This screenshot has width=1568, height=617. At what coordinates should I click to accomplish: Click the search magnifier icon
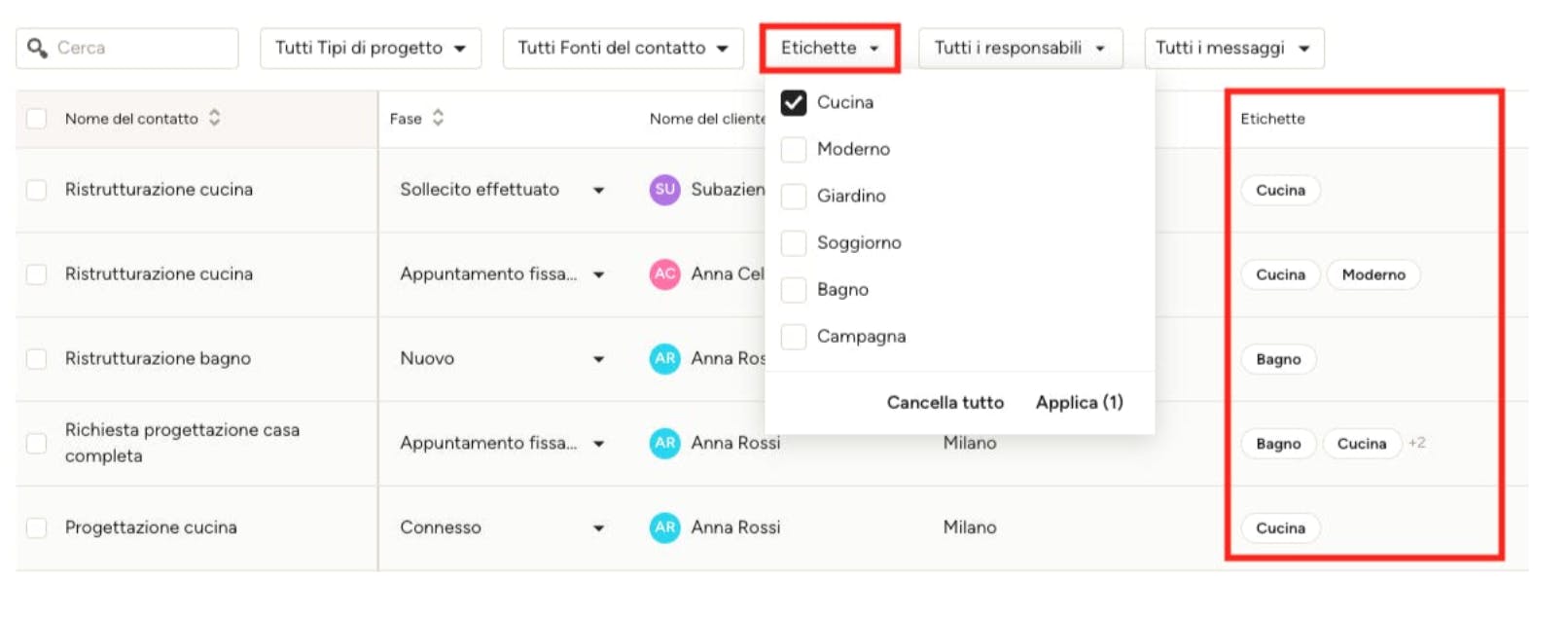[x=37, y=48]
